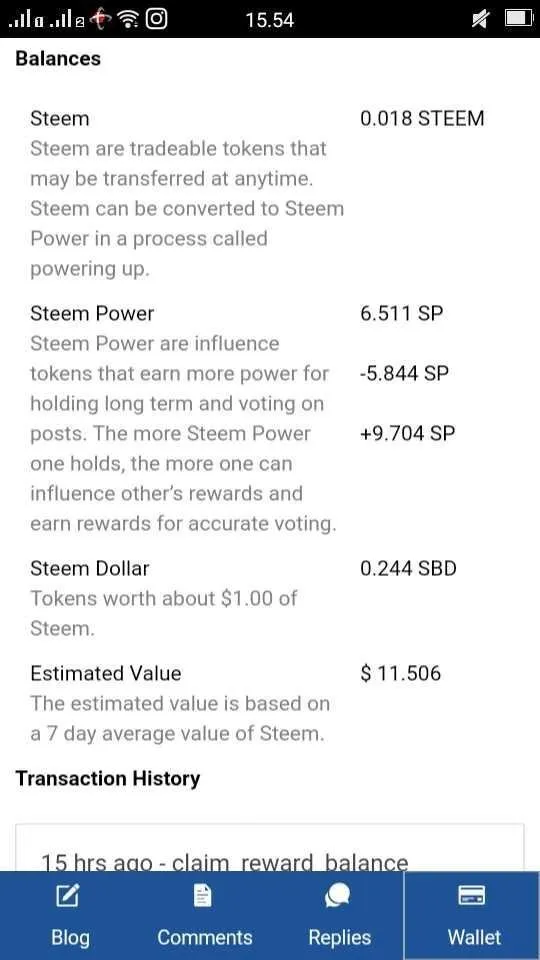Tap the Instagram icon in status bar

tap(157, 19)
